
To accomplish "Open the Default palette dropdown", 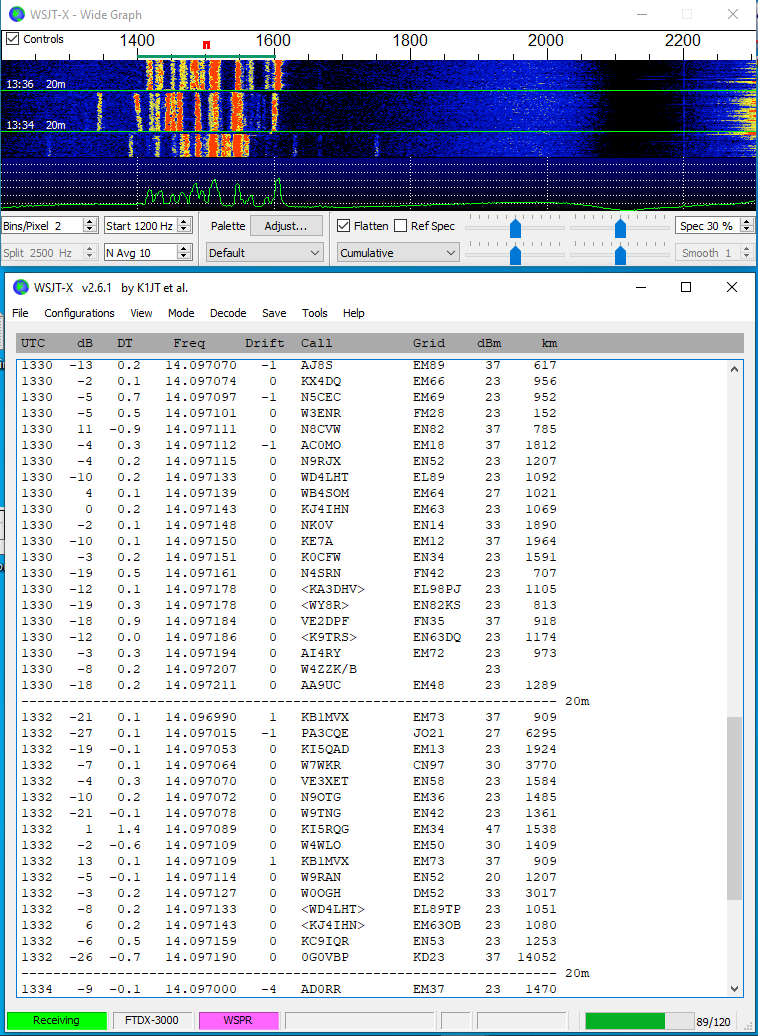I will pyautogui.click(x=264, y=253).
